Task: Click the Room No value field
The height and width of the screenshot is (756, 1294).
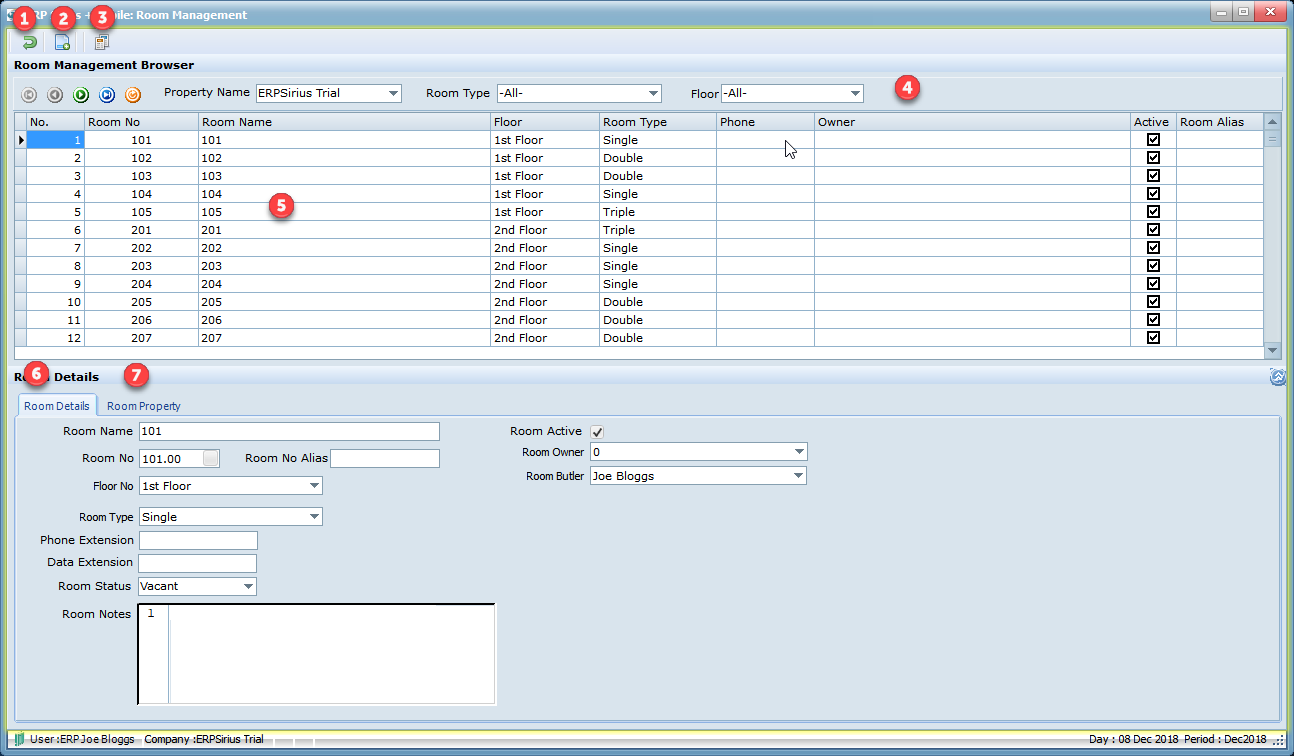Action: pos(171,458)
